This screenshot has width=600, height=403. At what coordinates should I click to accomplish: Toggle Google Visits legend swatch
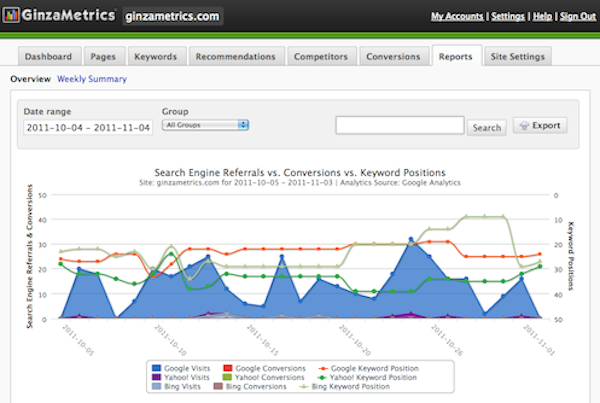(x=156, y=368)
